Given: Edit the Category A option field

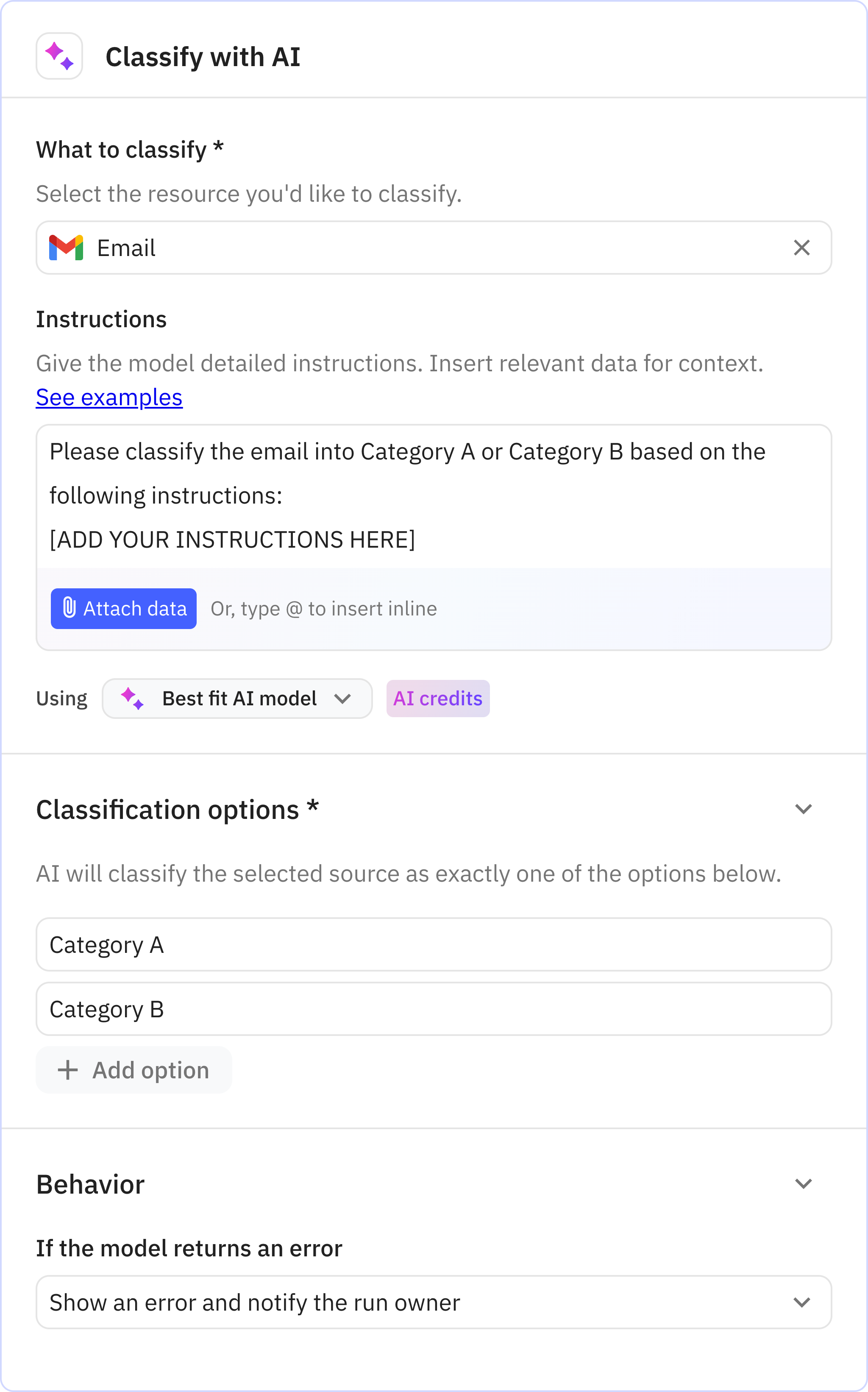Looking at the screenshot, I should pos(434,944).
